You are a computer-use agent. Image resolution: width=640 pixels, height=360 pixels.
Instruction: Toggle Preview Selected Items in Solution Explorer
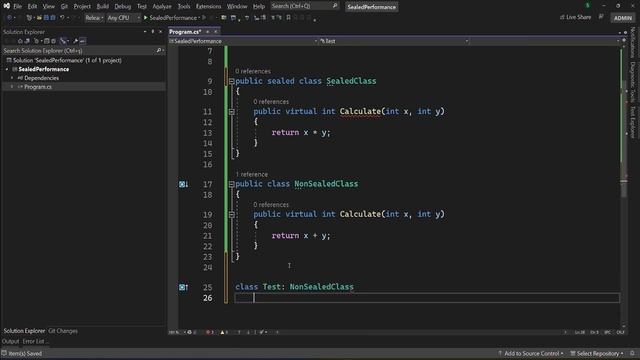point(82,41)
